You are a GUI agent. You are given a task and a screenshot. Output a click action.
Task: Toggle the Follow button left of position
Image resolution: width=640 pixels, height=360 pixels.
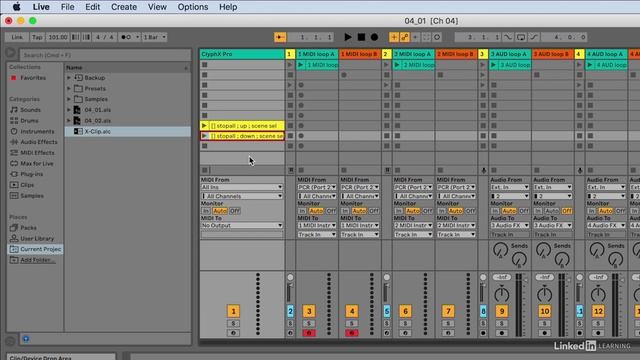coord(280,37)
